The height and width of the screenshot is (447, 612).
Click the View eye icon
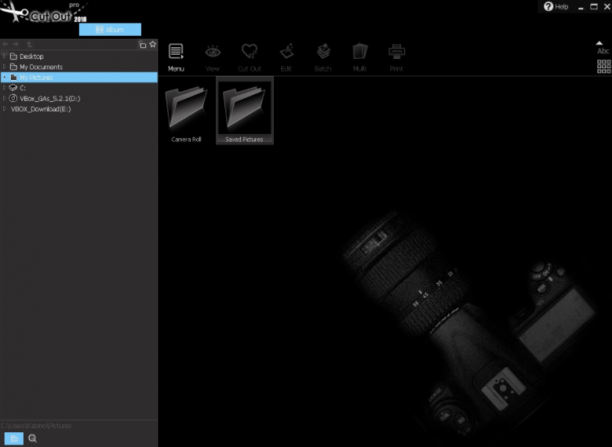coord(213,57)
